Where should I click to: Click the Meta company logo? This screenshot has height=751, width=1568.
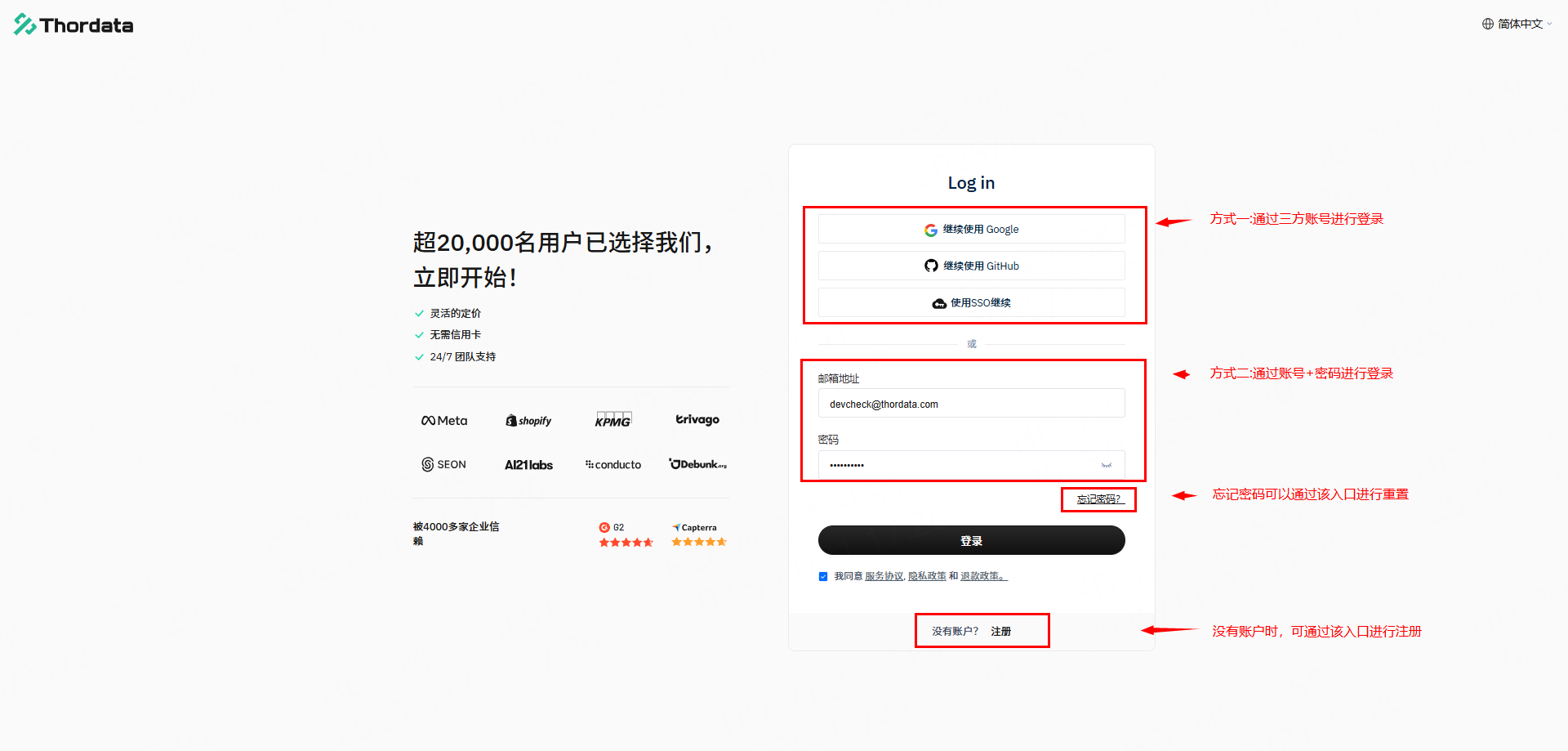tap(444, 421)
